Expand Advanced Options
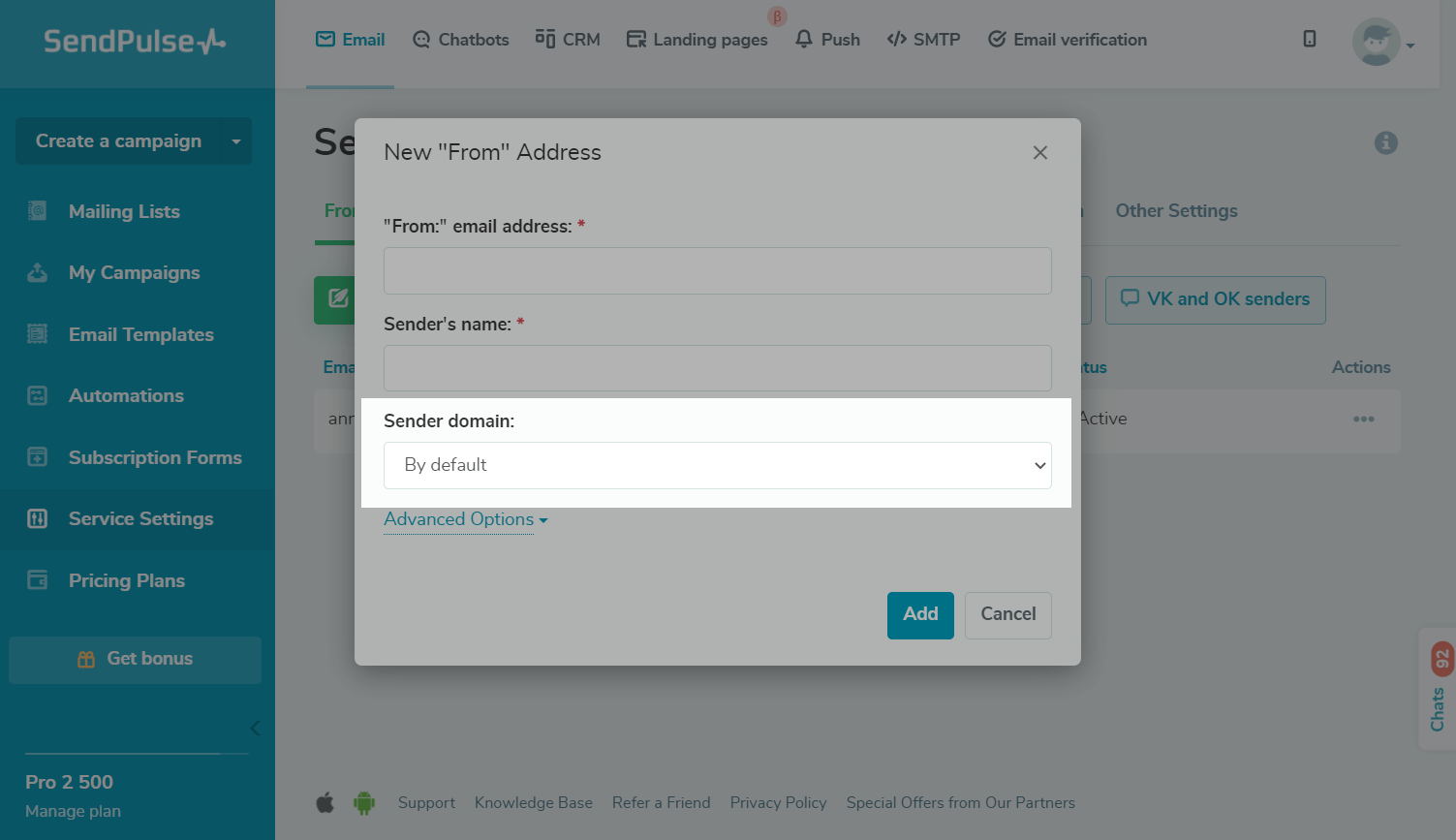The height and width of the screenshot is (840, 1456). pos(466,519)
